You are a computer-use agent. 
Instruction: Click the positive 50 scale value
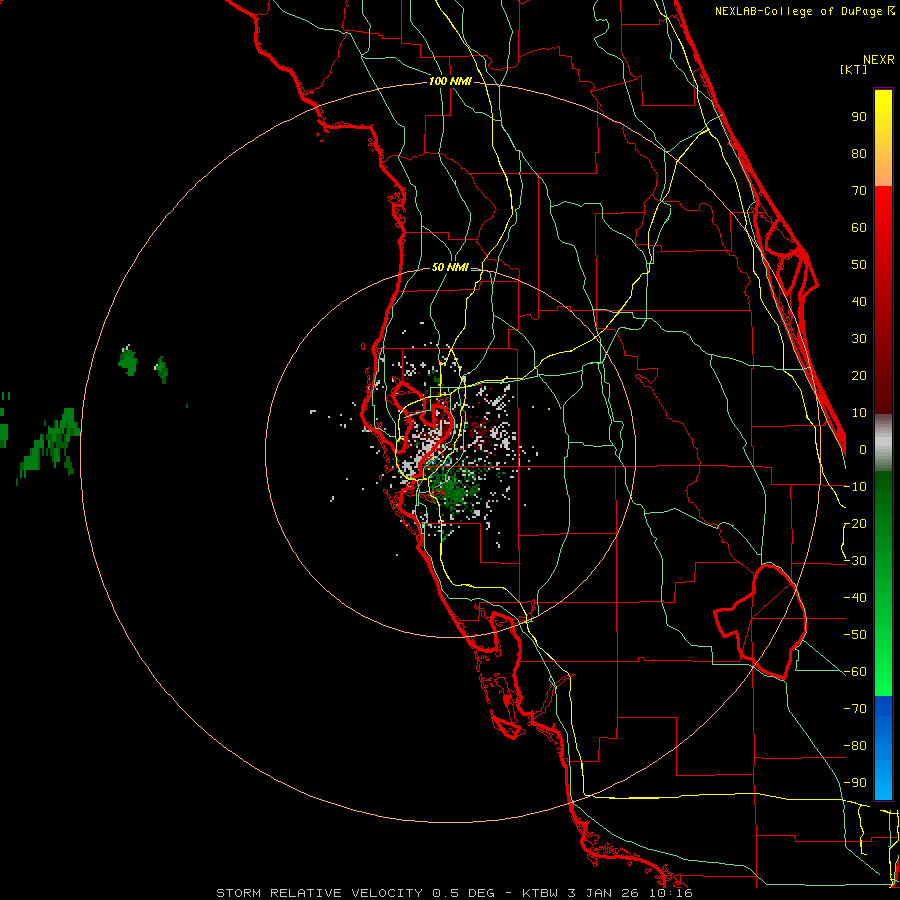click(x=859, y=265)
